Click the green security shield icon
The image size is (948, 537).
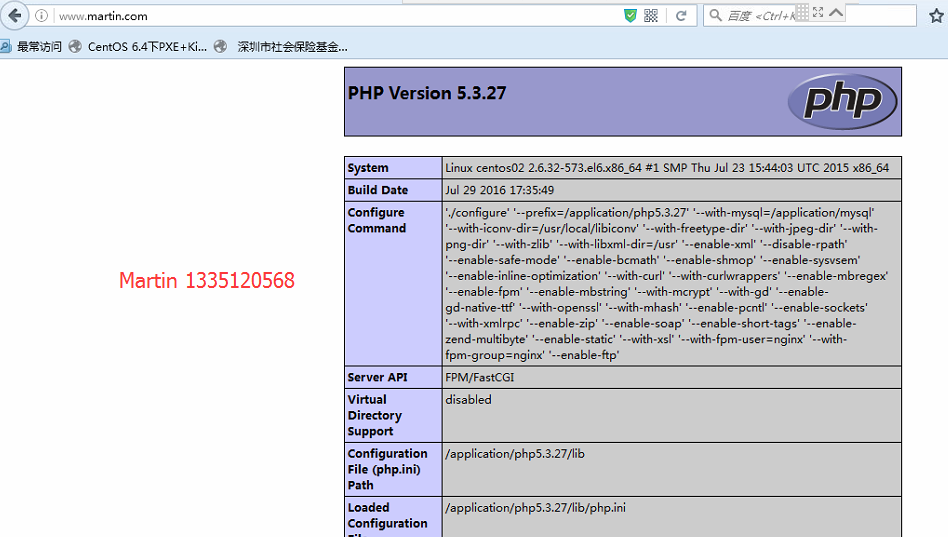click(x=630, y=16)
